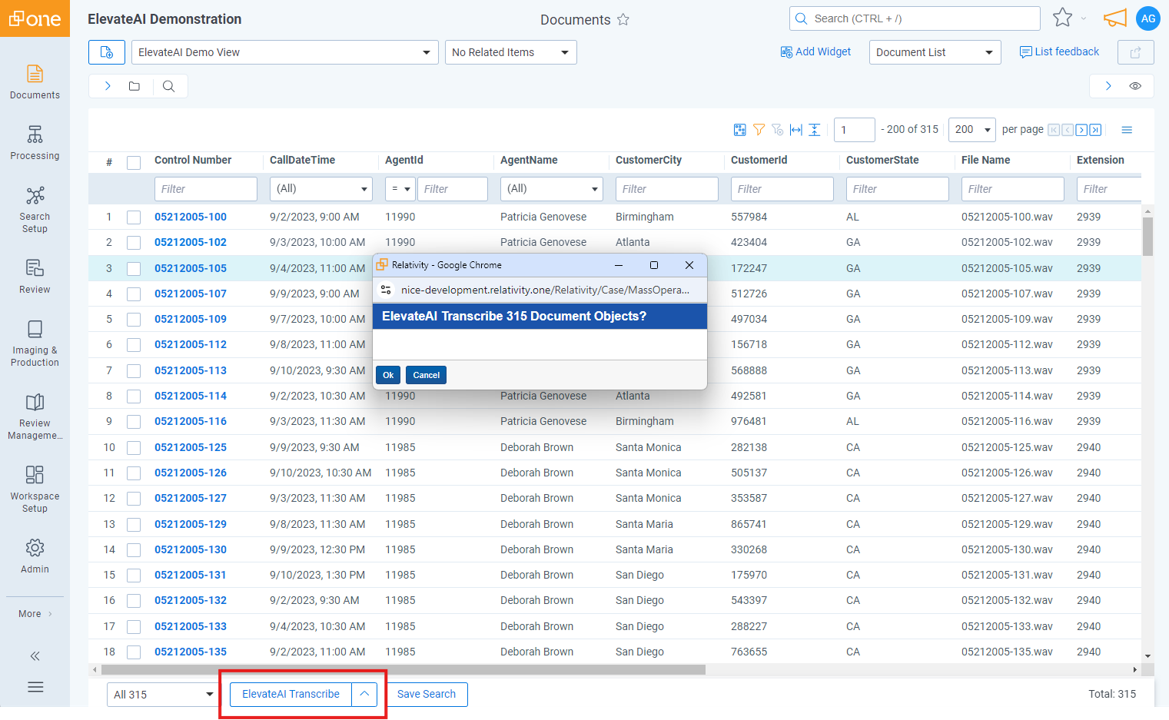
Task: Open the grid hamburger options menu
Action: pyautogui.click(x=1127, y=130)
